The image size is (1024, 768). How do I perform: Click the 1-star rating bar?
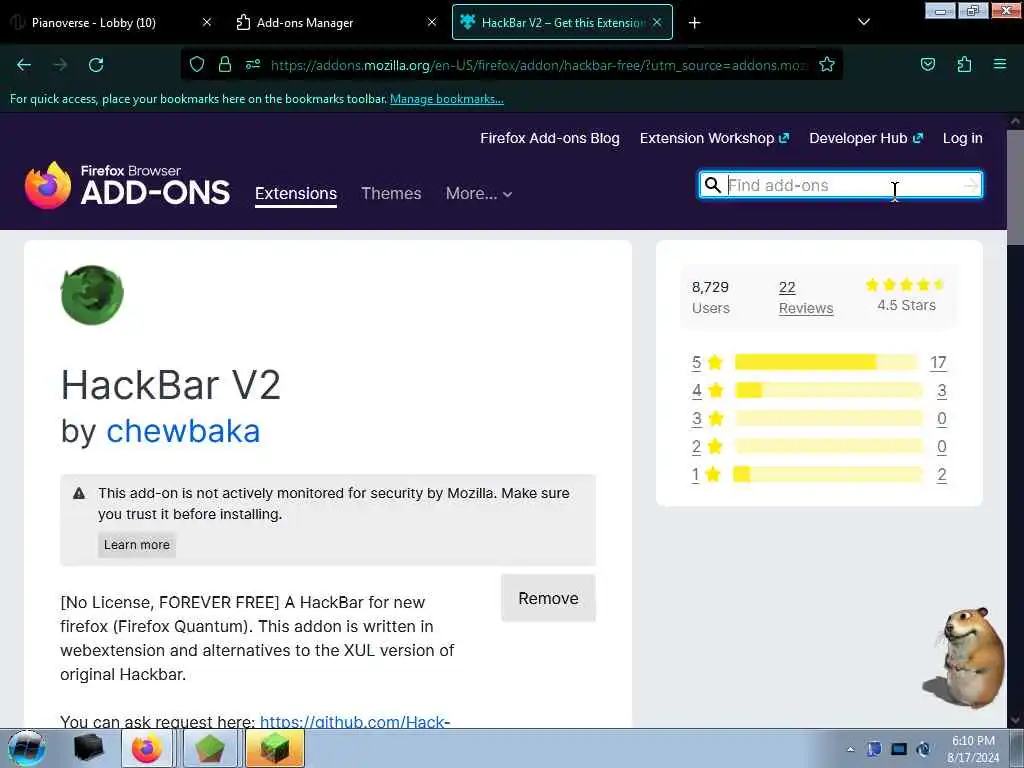tap(827, 474)
